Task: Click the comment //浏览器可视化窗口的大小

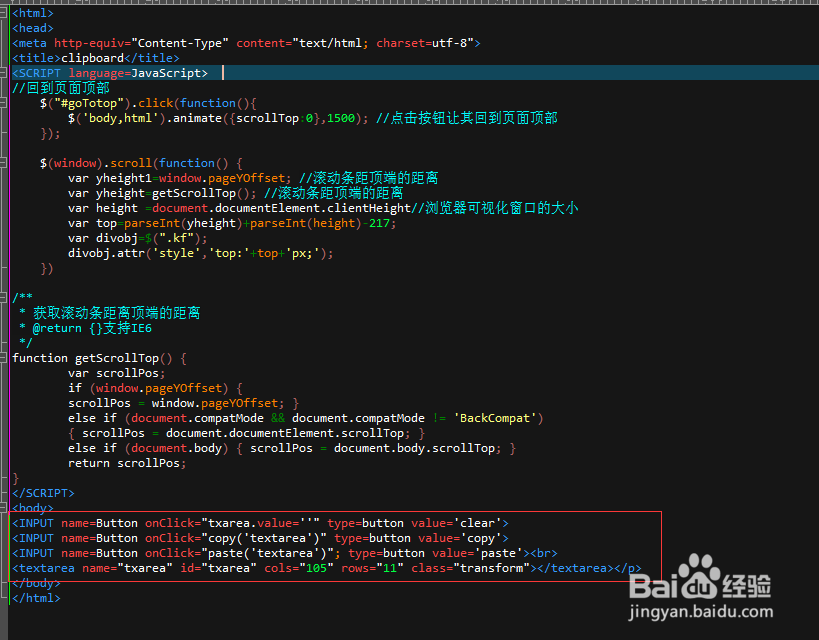Action: pos(494,208)
